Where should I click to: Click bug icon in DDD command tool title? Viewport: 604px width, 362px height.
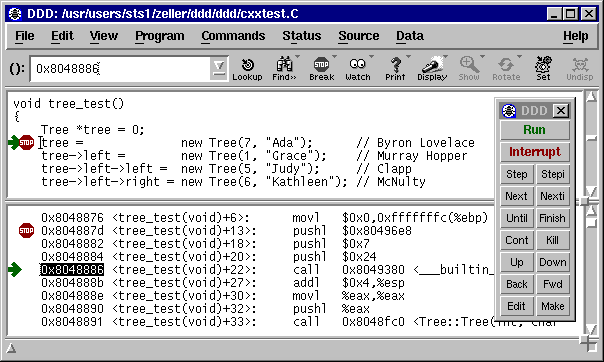pos(509,111)
